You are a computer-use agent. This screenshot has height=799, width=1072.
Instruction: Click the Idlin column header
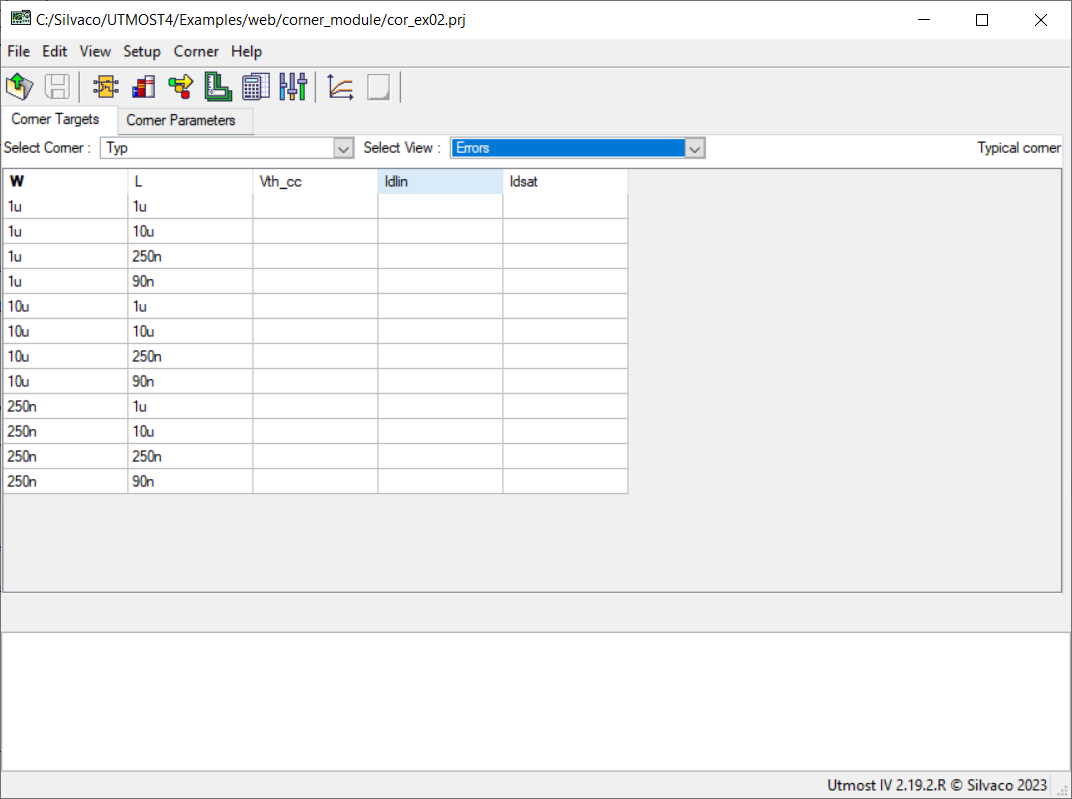[440, 181]
